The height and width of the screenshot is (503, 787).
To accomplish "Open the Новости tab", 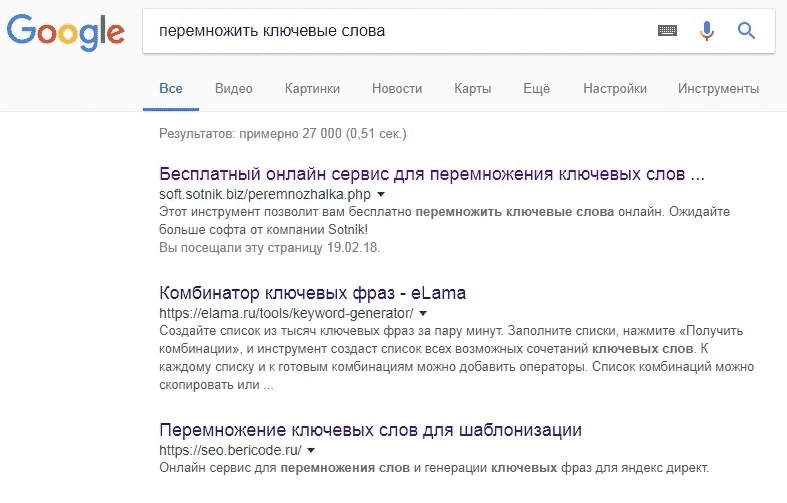I will (397, 88).
